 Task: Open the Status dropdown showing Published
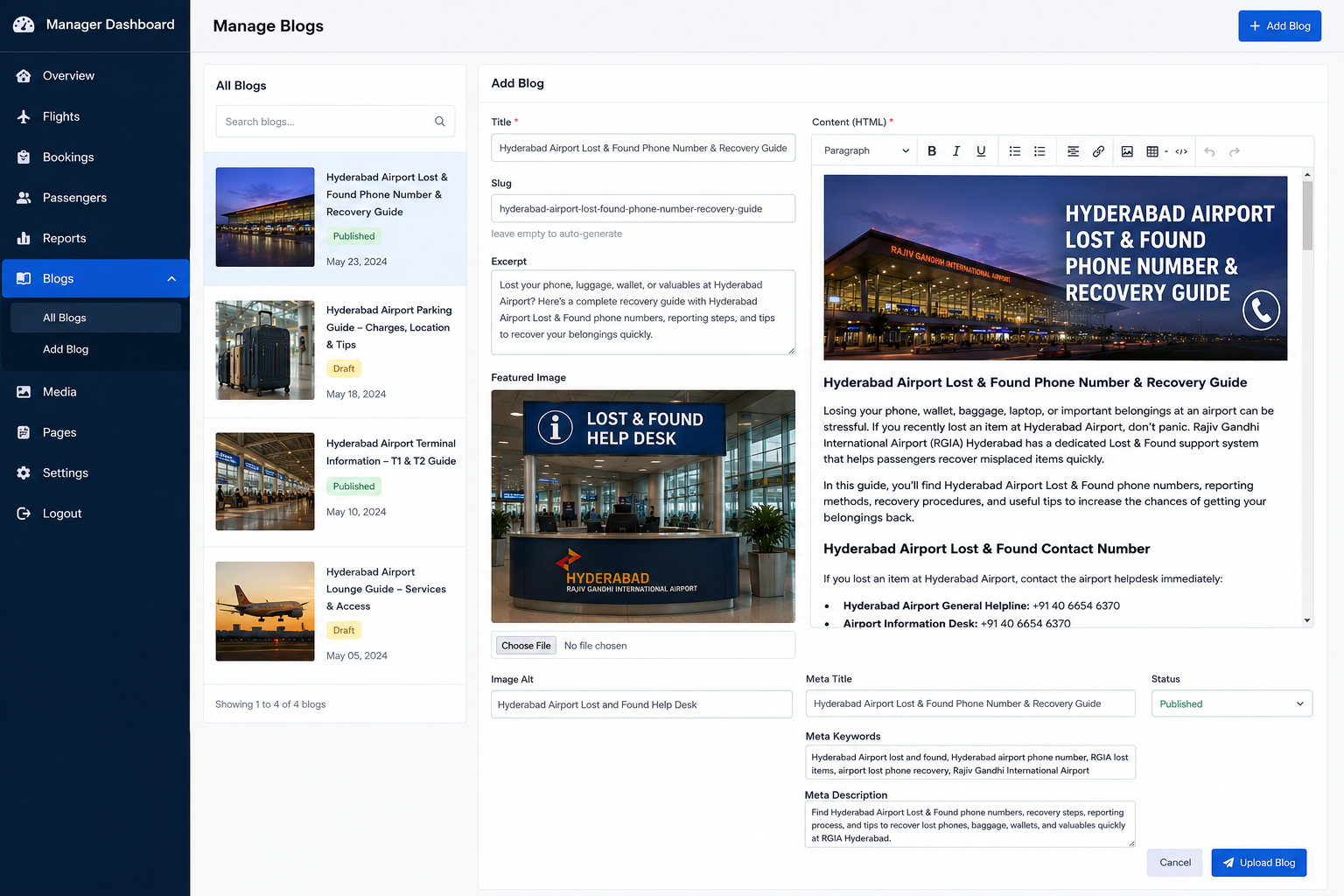[x=1232, y=703]
